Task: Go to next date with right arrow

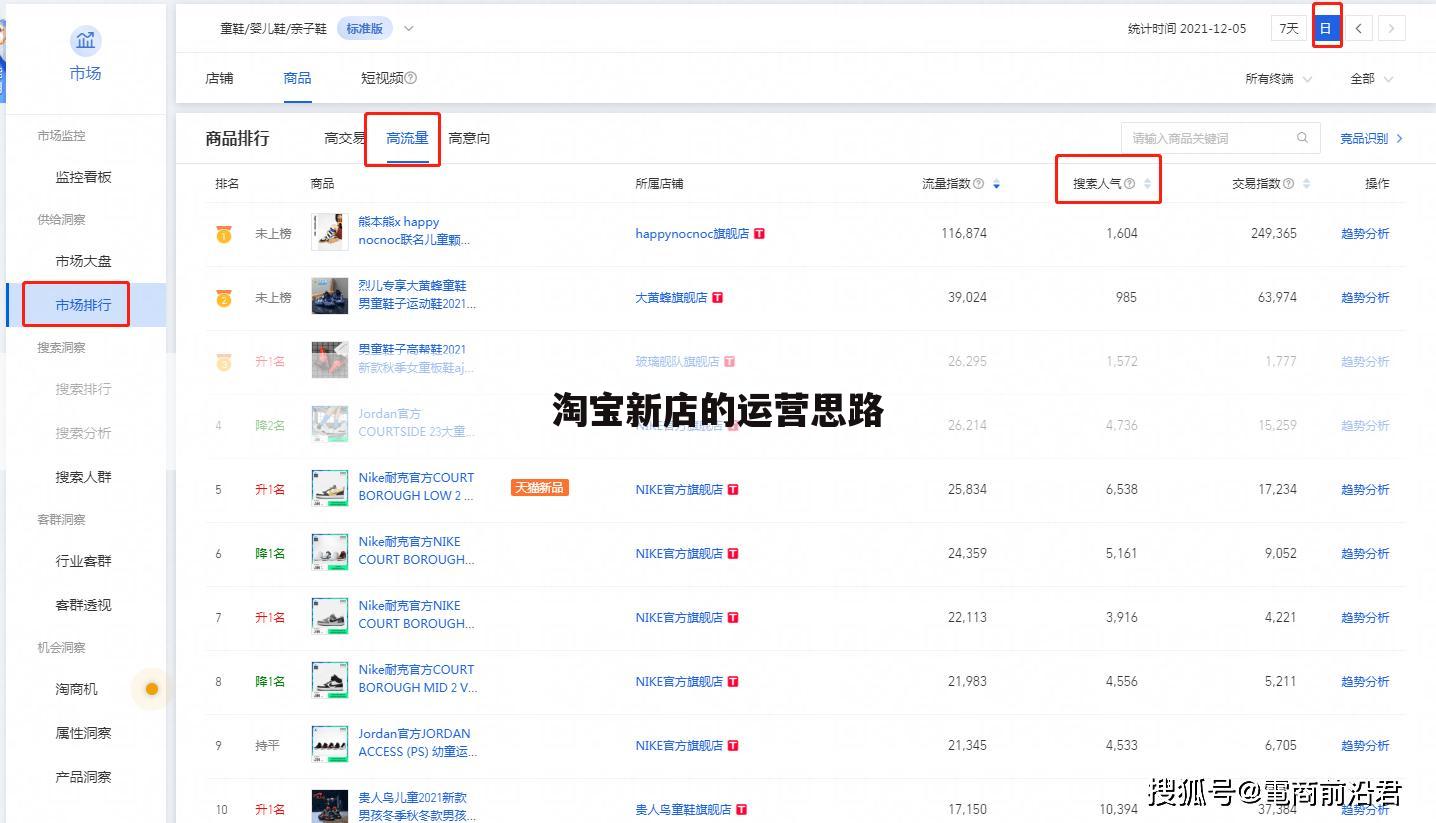Action: point(1391,28)
